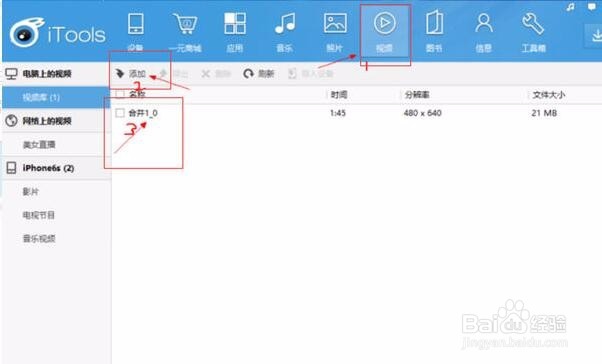Click the greyed-out export toolbar button
602x364 pixels.
pyautogui.click(x=174, y=73)
